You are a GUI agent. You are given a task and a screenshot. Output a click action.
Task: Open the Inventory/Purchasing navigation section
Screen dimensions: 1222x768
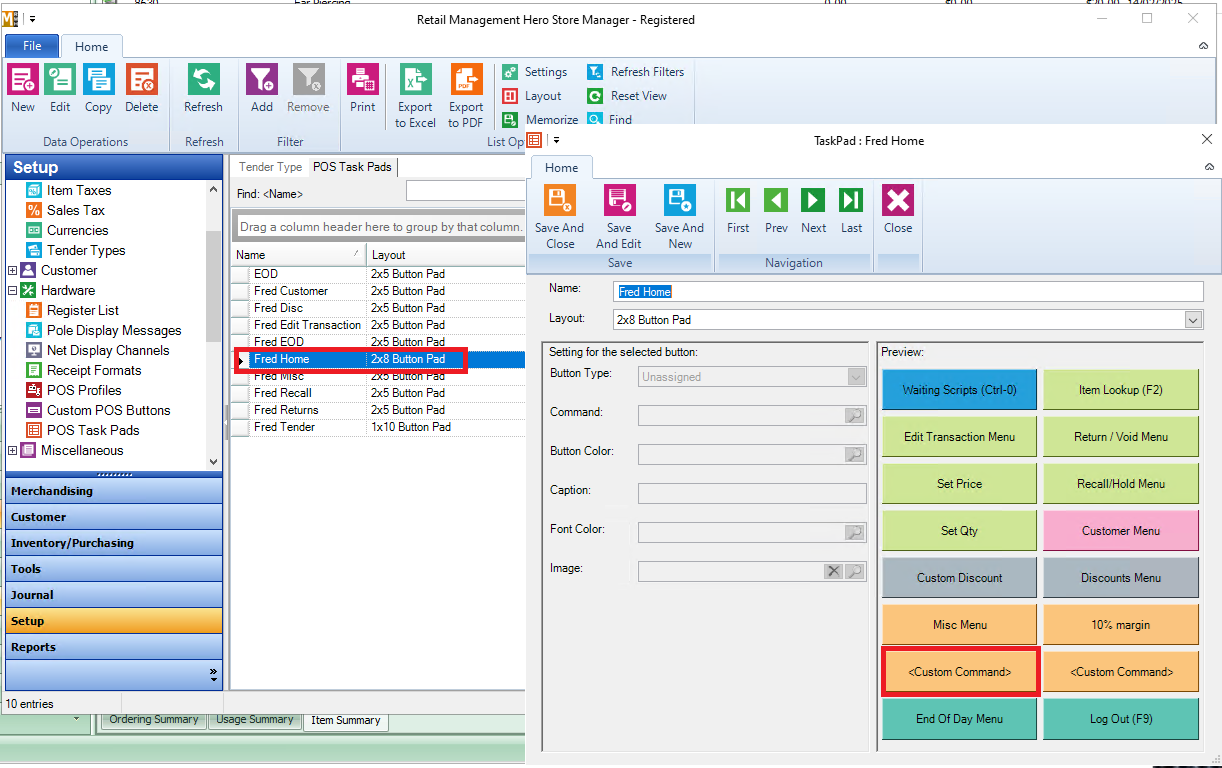(114, 543)
